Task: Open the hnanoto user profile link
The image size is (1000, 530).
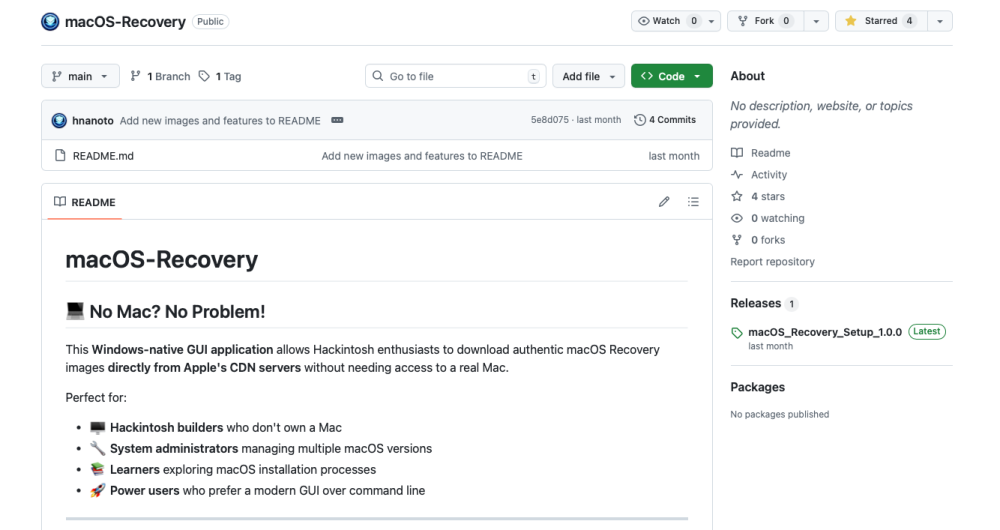Action: (92, 121)
